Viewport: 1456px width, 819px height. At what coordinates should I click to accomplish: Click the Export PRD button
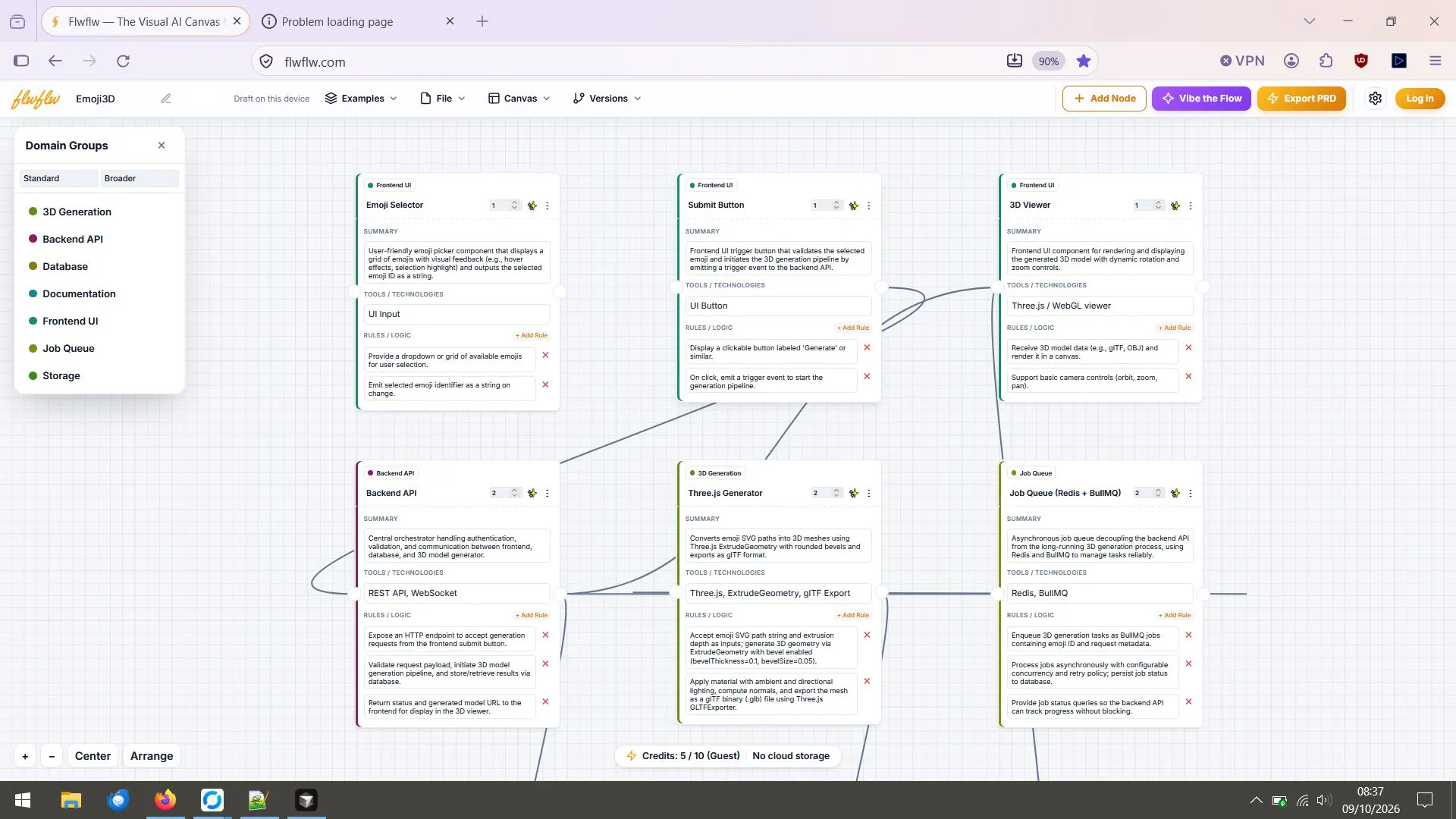tap(1301, 99)
